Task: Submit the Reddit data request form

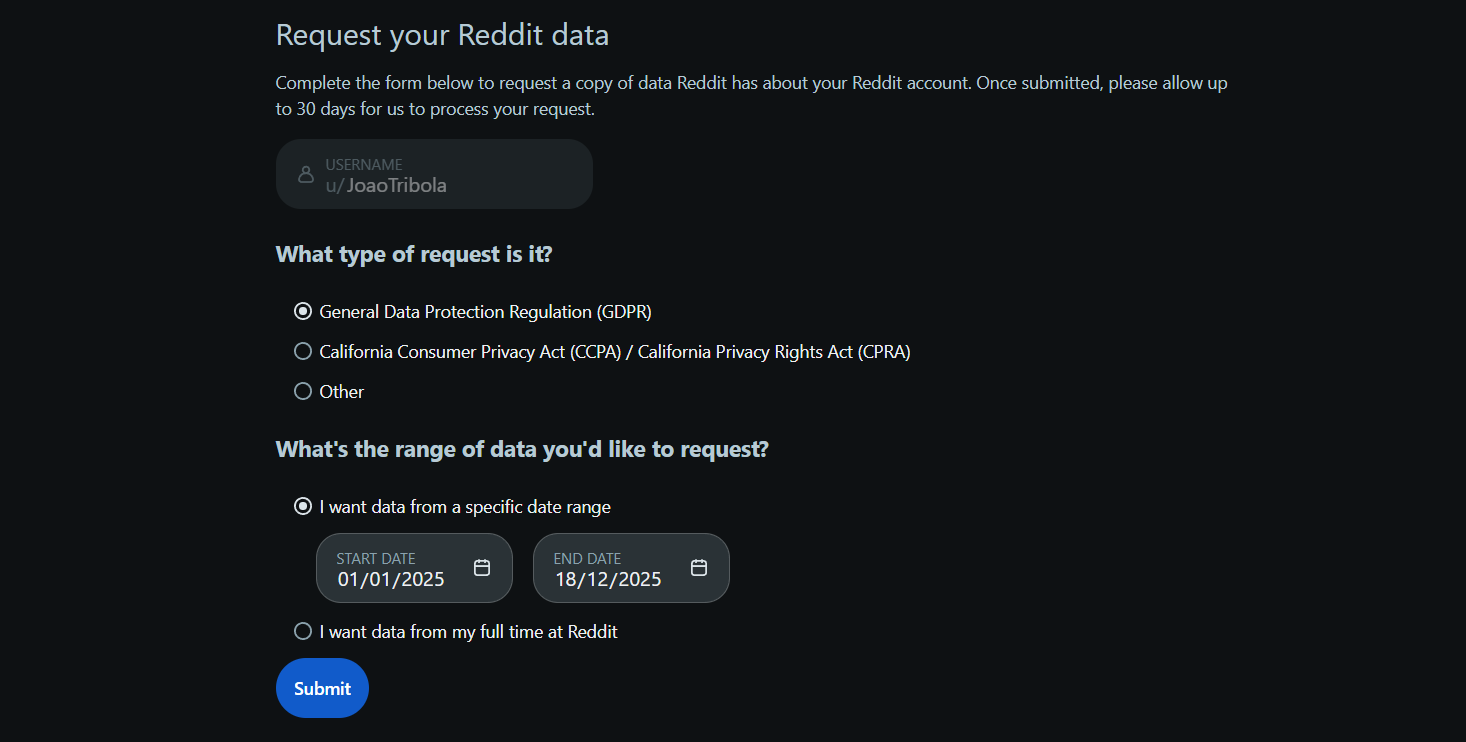Action: tap(322, 688)
